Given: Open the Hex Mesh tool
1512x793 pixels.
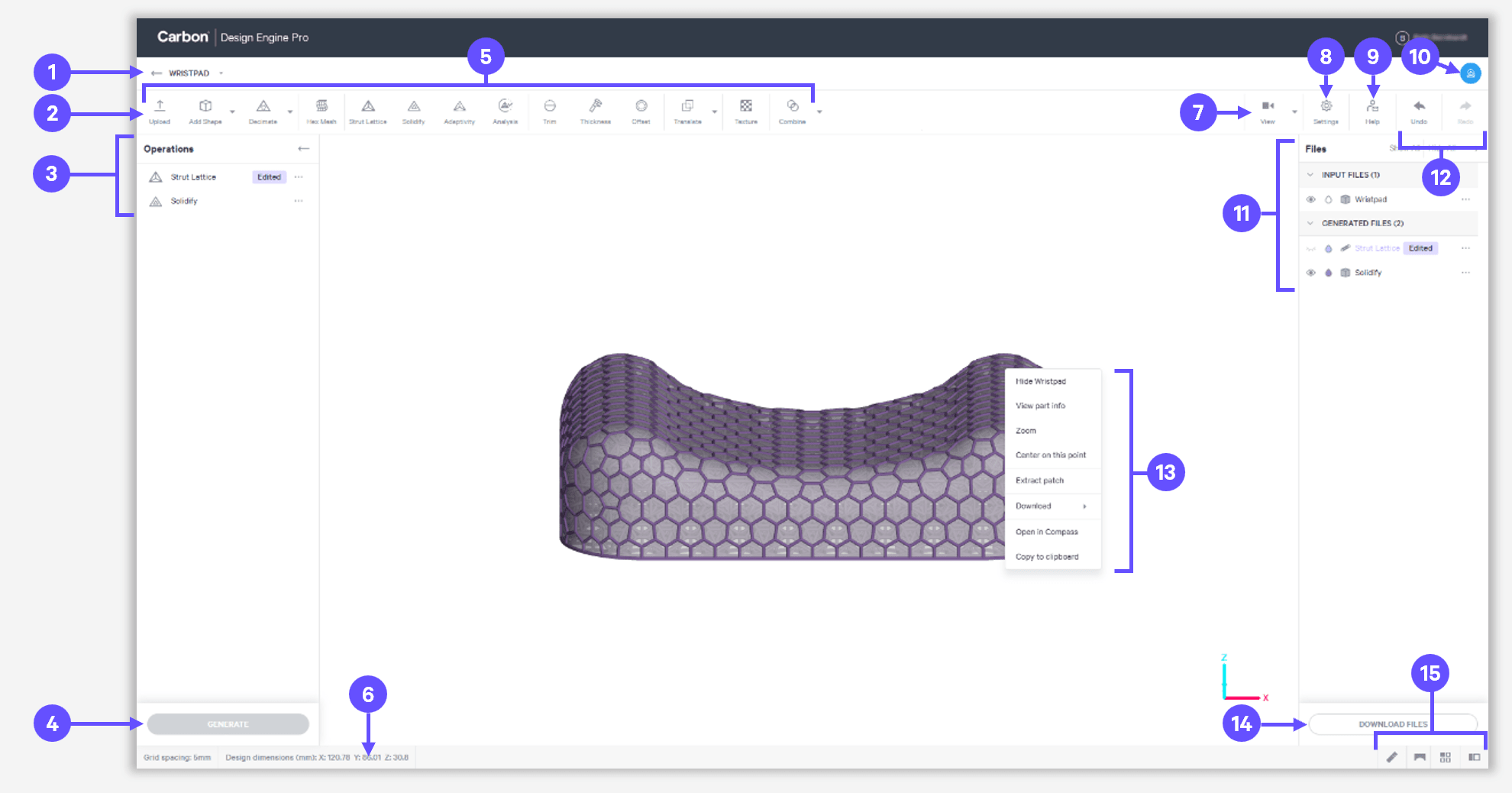Looking at the screenshot, I should (x=321, y=111).
